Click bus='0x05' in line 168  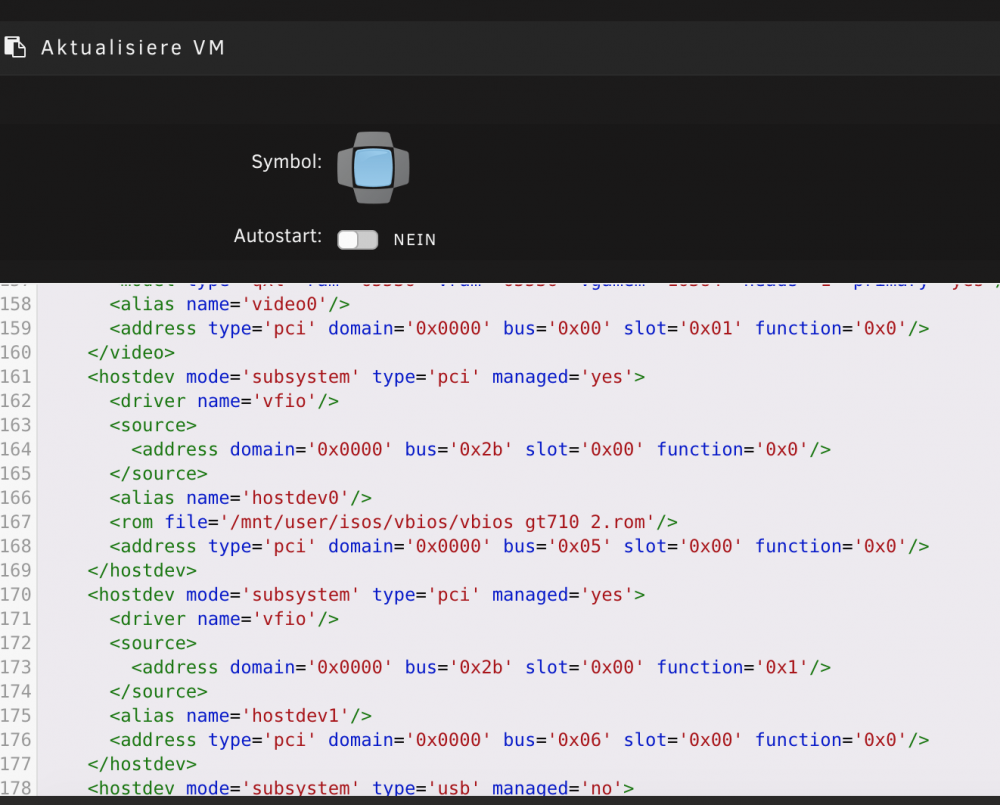(x=557, y=547)
